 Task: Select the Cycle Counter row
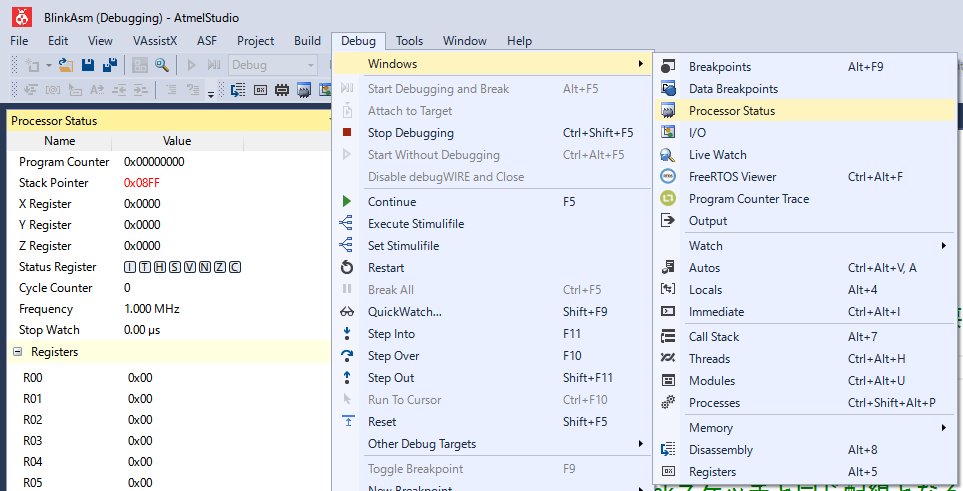click(x=170, y=288)
